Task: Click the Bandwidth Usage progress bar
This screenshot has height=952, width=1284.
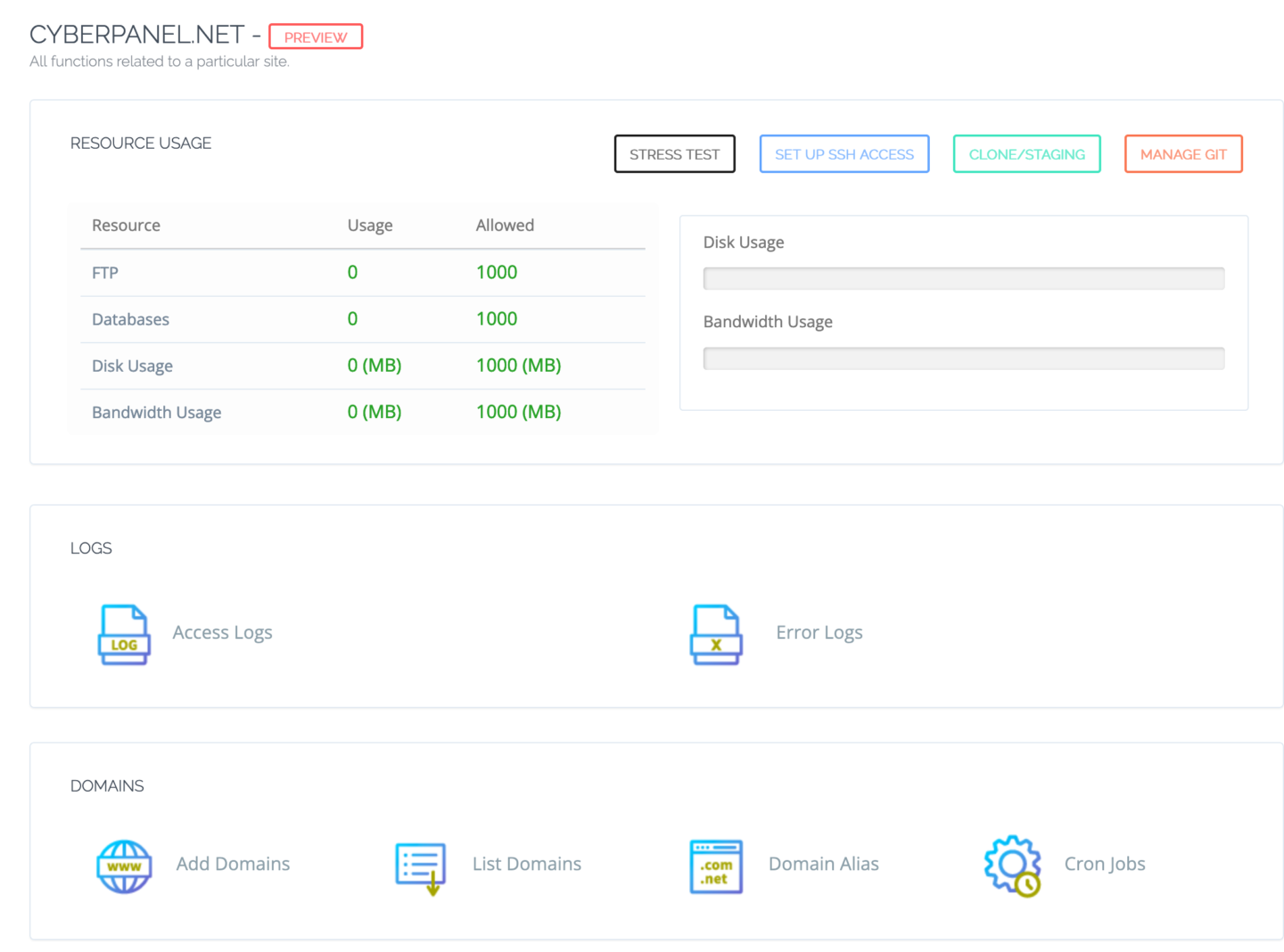Action: coord(963,357)
